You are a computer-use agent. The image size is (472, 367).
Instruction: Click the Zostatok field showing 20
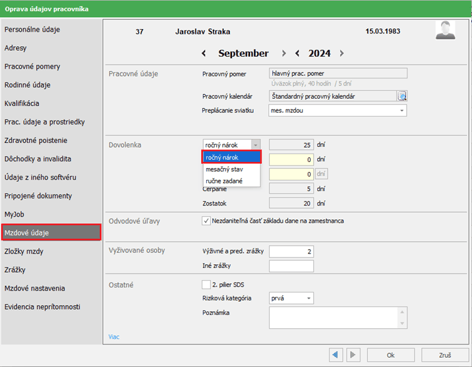[291, 203]
